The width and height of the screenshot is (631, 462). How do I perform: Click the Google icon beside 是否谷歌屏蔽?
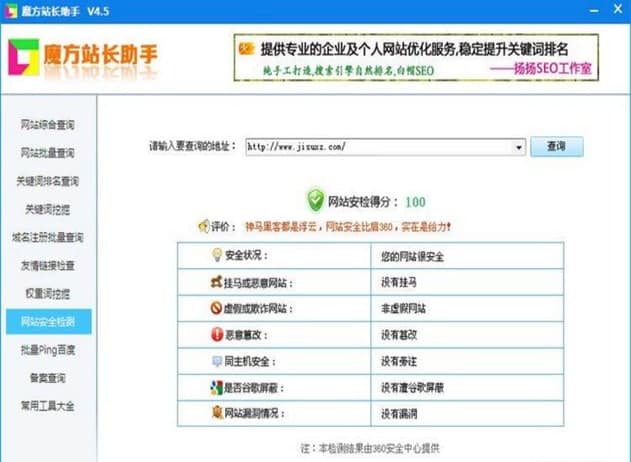coord(215,387)
